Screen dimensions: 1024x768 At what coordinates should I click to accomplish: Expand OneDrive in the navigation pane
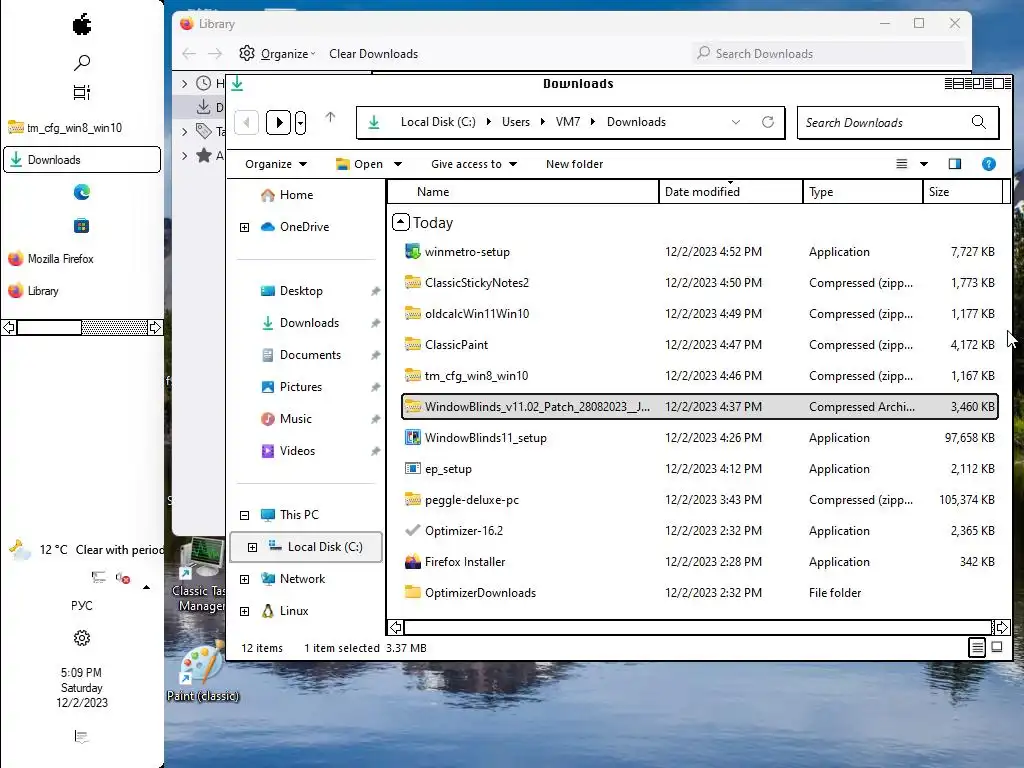[244, 227]
